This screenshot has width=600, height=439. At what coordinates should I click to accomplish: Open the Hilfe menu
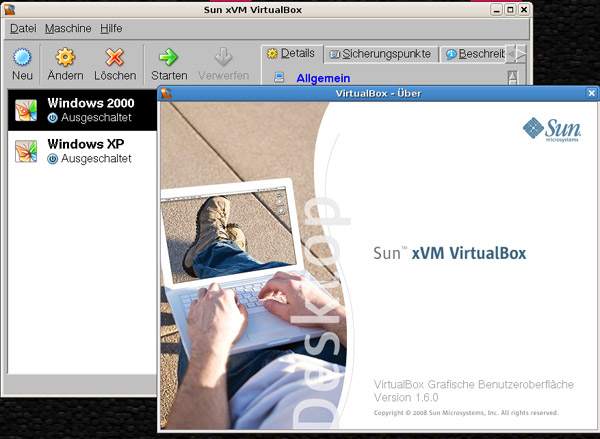coord(111,29)
